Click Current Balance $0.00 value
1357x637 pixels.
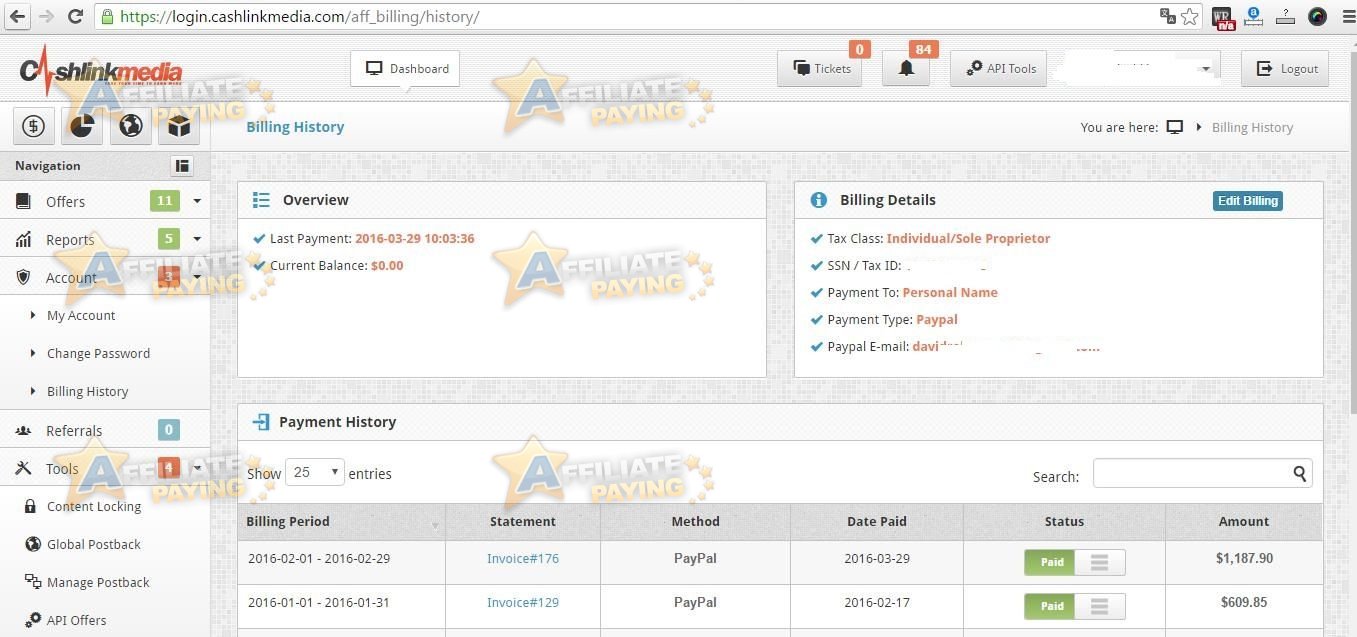[387, 265]
